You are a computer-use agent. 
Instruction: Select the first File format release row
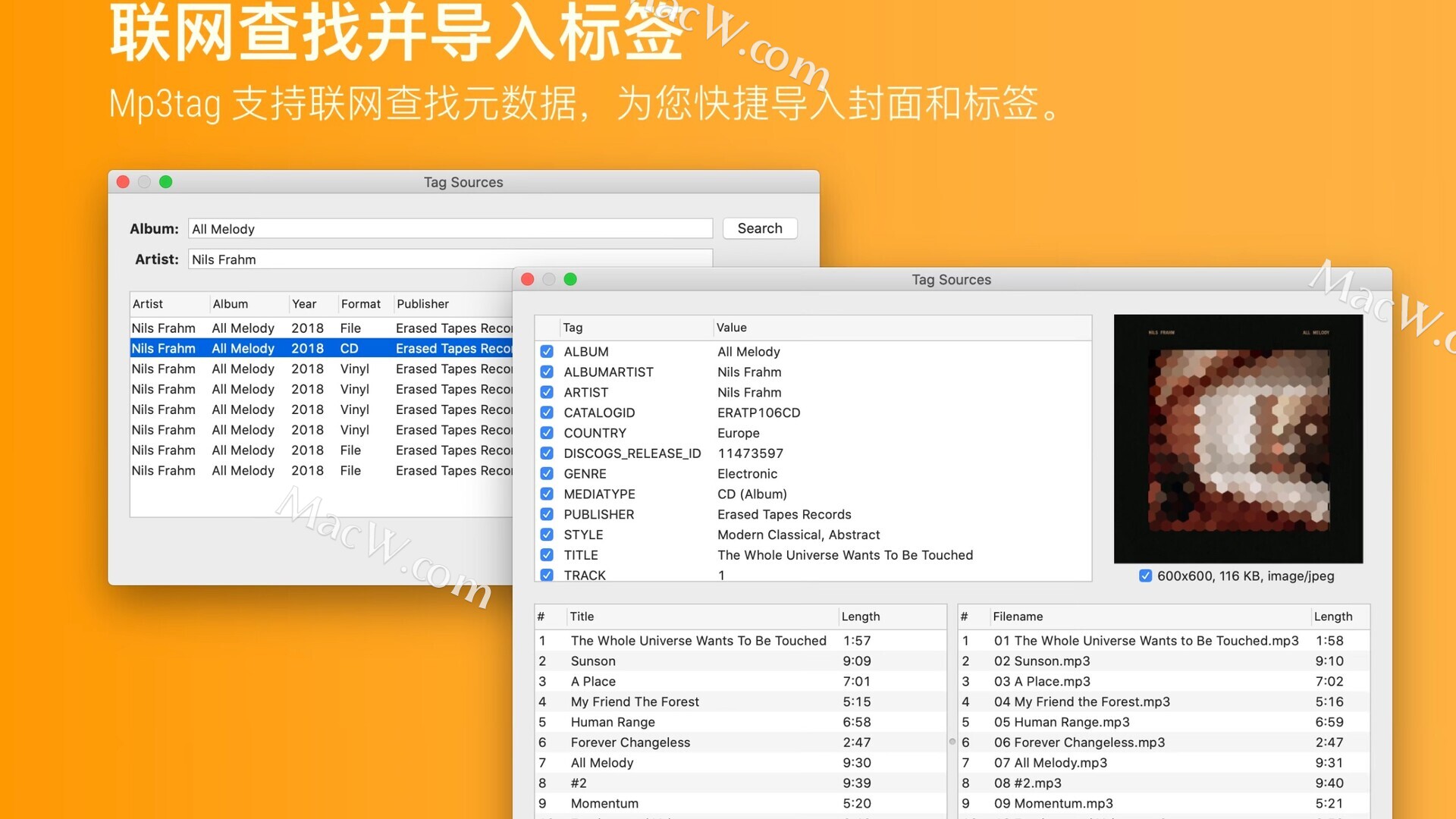[x=322, y=328]
